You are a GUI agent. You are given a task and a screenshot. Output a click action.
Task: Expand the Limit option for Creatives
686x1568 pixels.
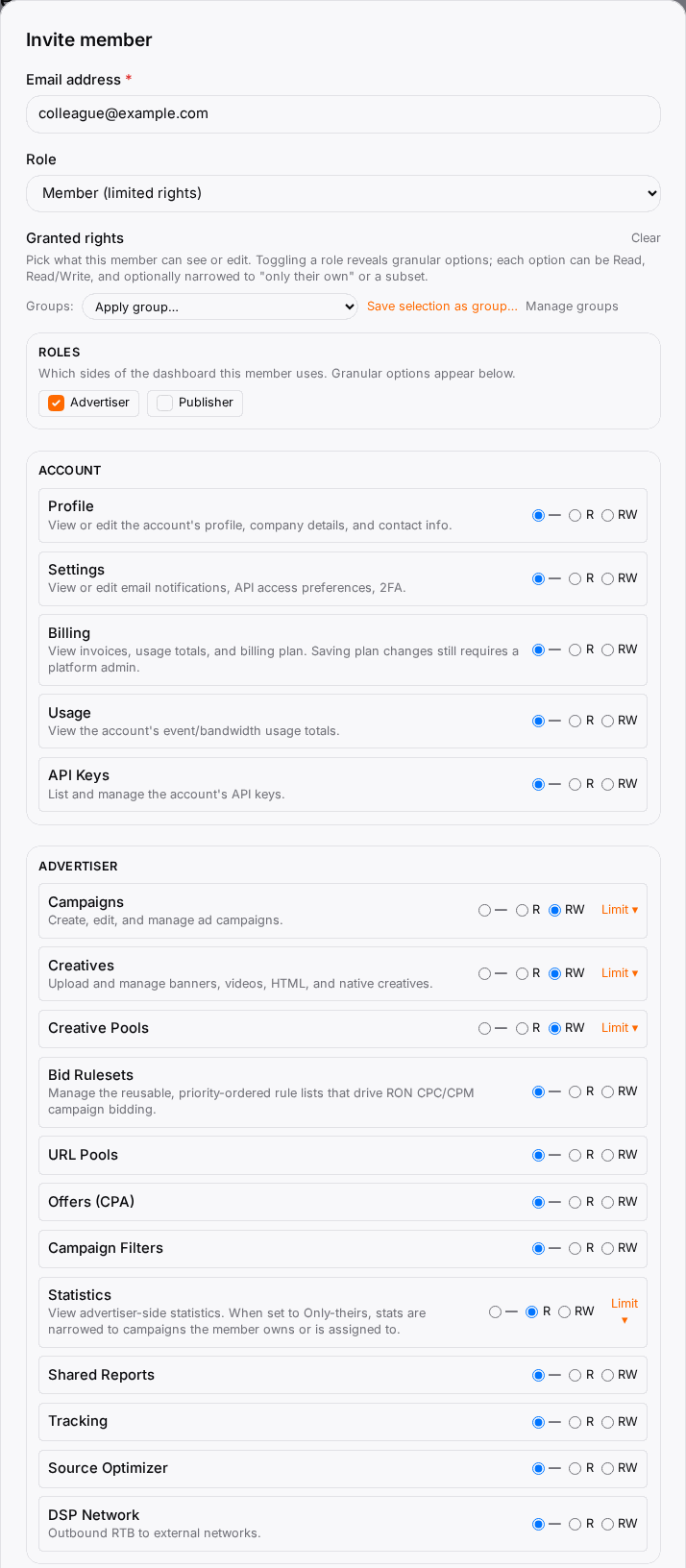[620, 973]
